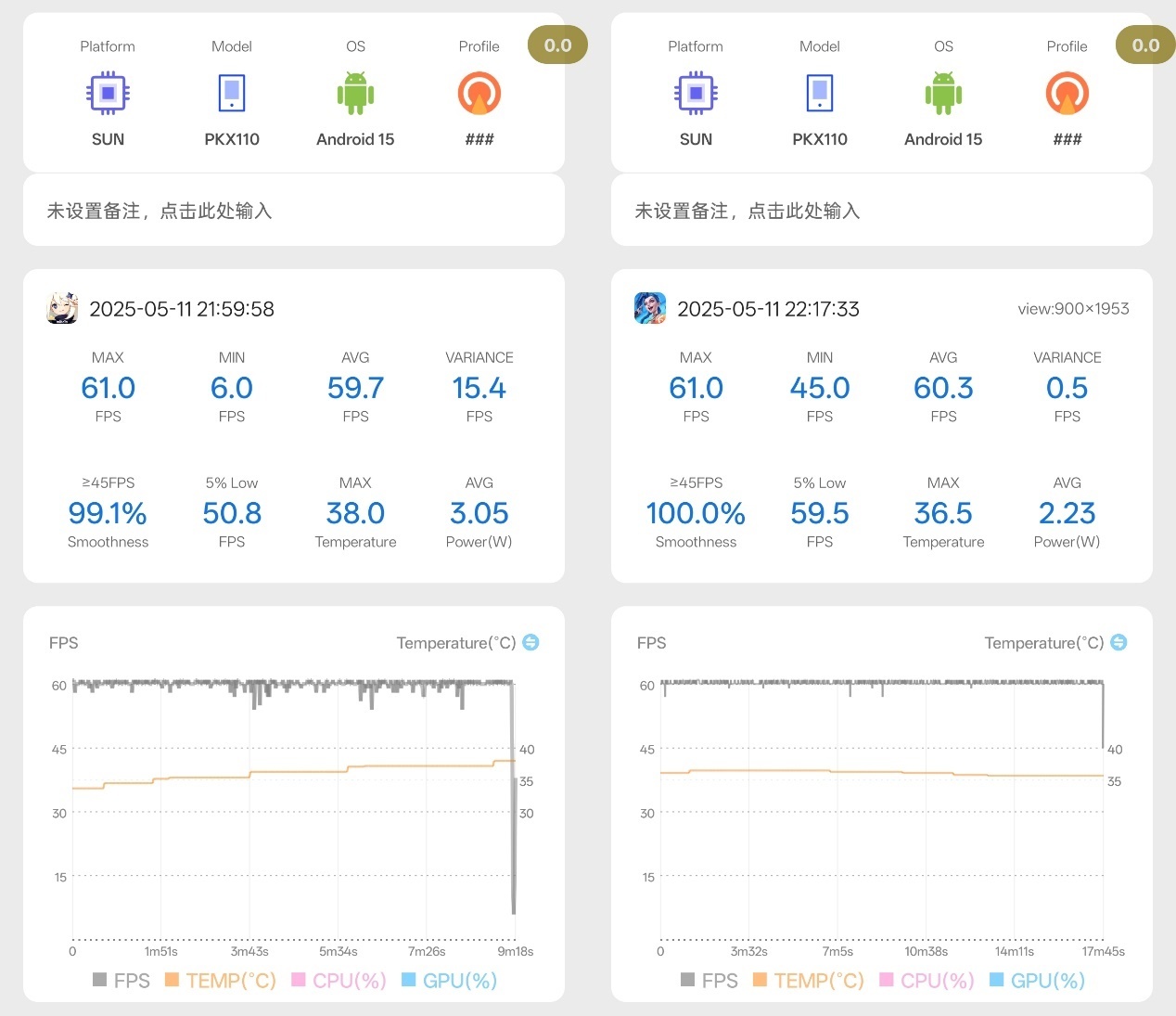This screenshot has width=1176, height=1016.
Task: Toggle the GPU(%) legend series in right chart
Action: point(1037,981)
